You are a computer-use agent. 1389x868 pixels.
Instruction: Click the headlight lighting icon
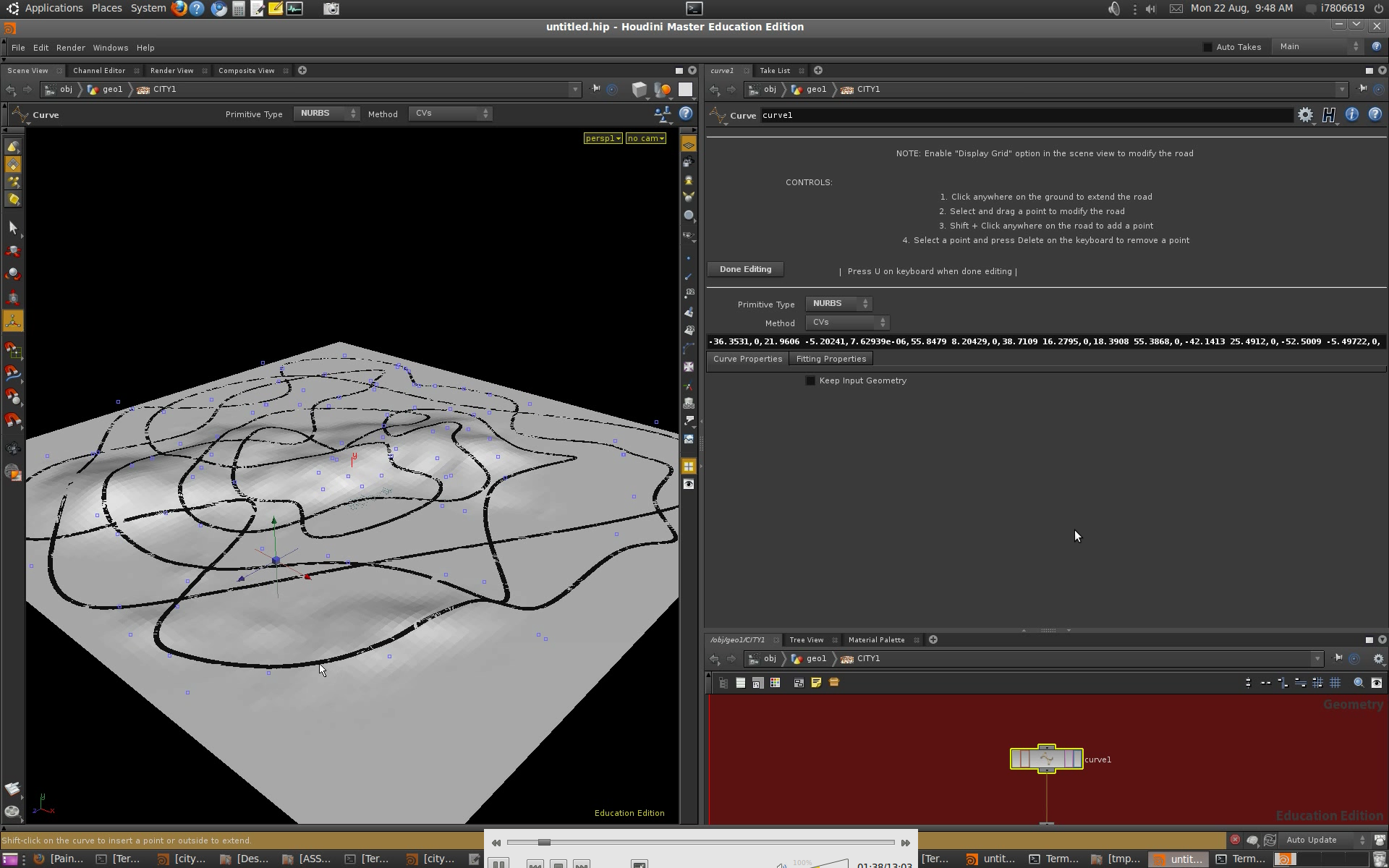click(x=689, y=180)
